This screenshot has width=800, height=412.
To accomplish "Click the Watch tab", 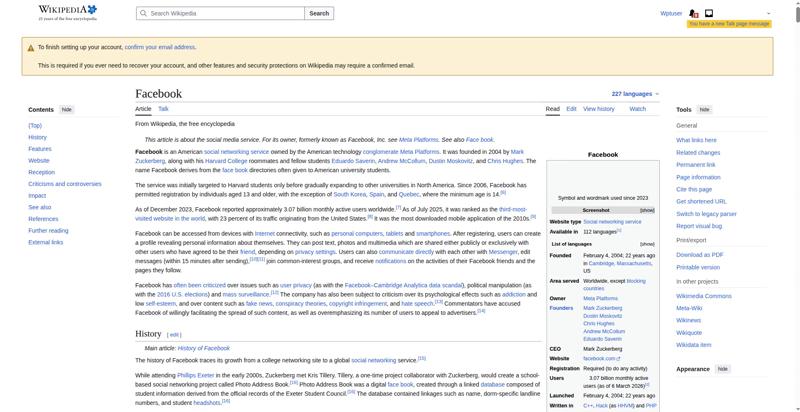I will coord(638,109).
